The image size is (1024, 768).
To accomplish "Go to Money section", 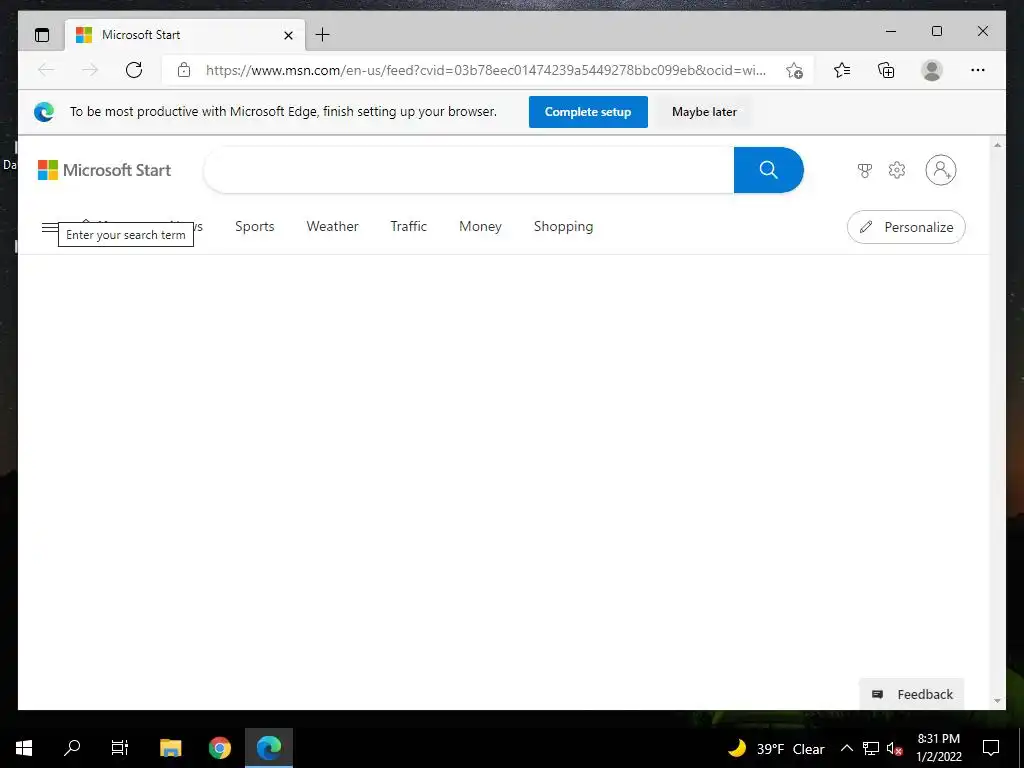I will click(x=480, y=227).
